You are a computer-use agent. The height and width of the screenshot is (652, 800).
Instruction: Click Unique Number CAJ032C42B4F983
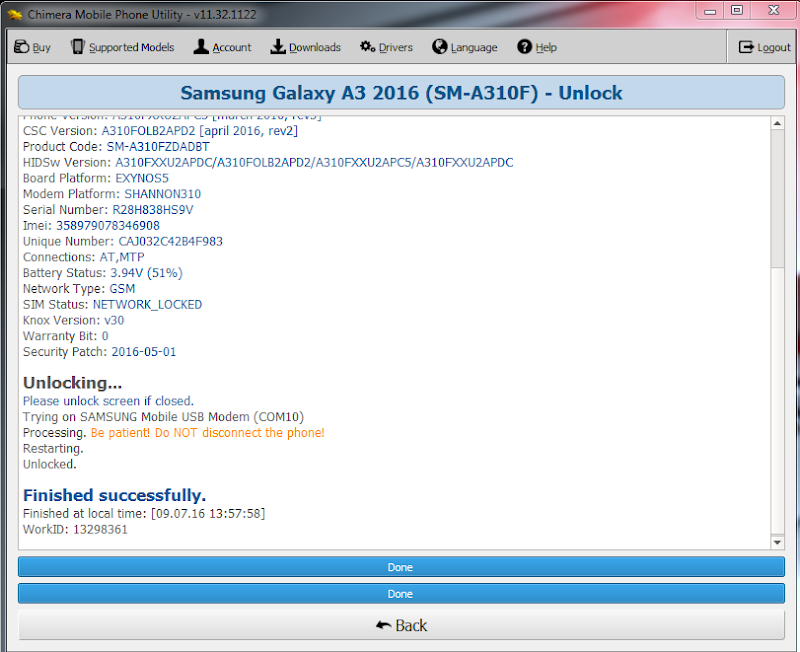pos(123,241)
